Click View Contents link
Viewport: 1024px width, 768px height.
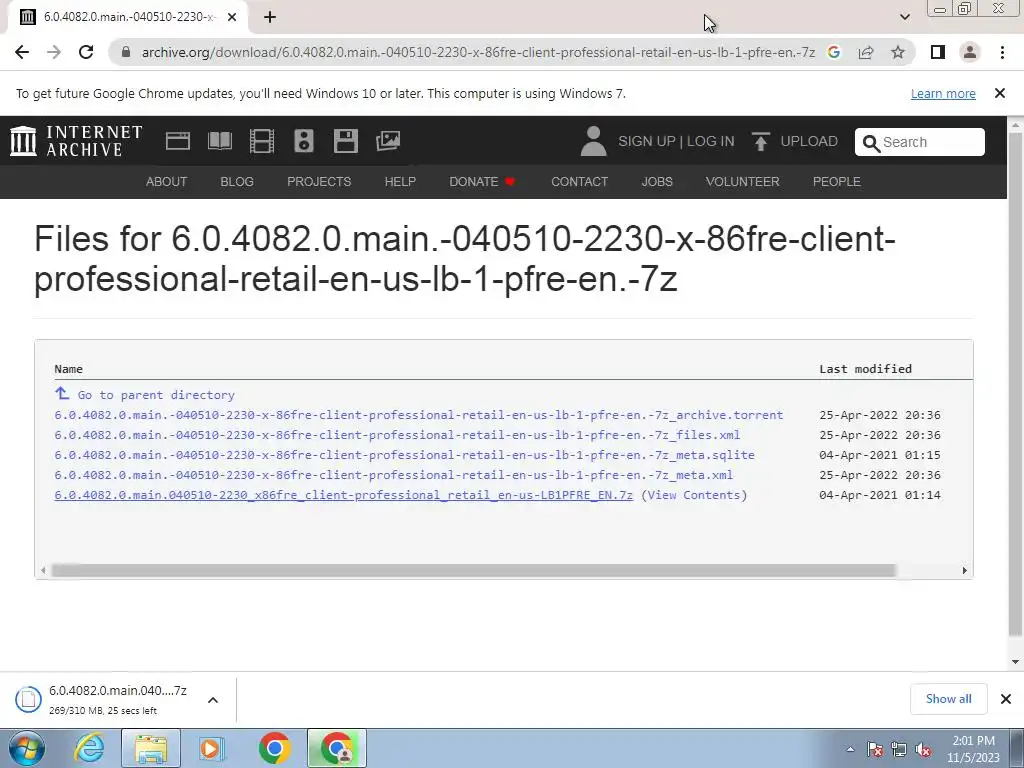[x=694, y=495]
